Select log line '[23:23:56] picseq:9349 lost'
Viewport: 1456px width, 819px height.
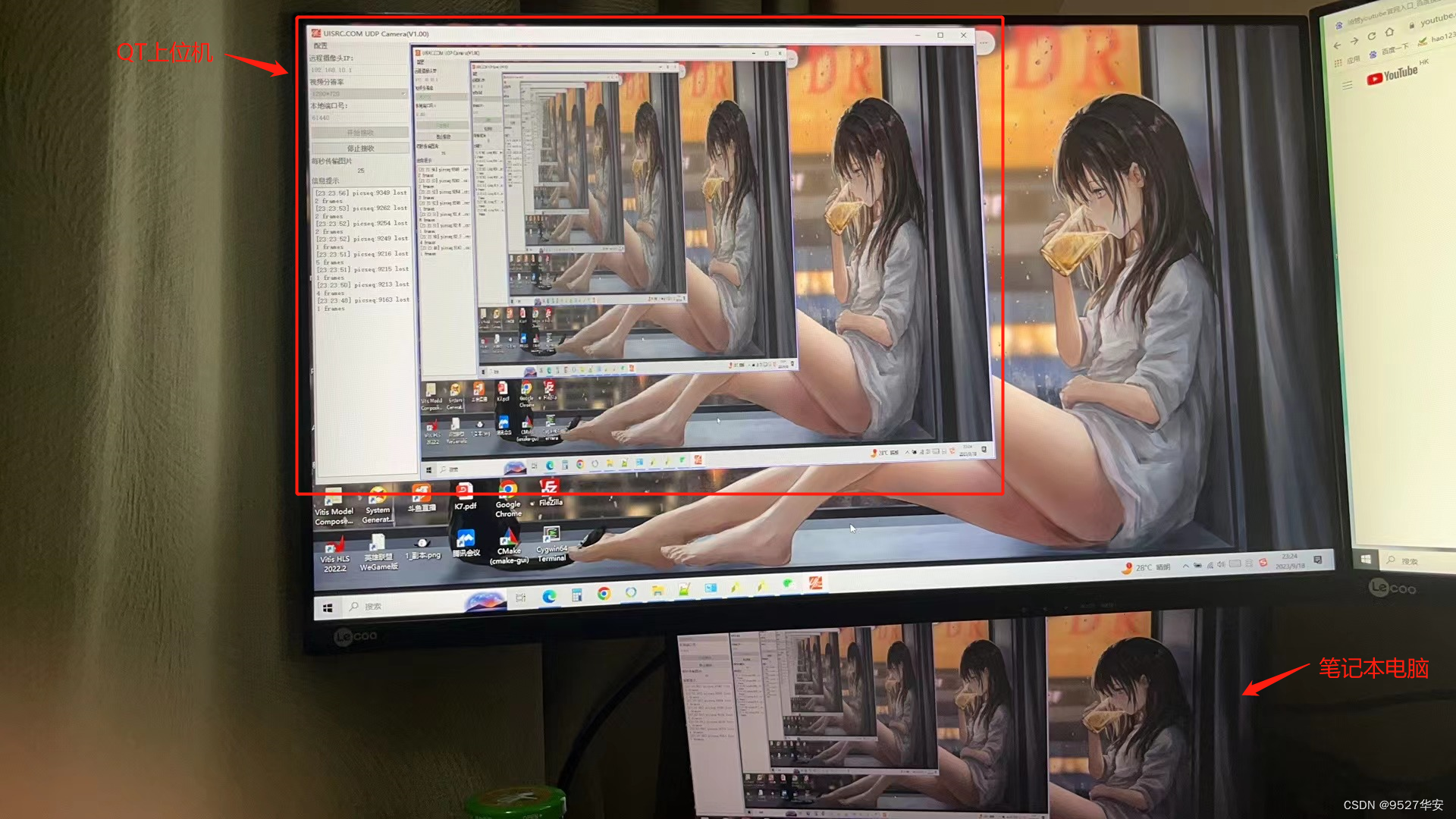(362, 193)
